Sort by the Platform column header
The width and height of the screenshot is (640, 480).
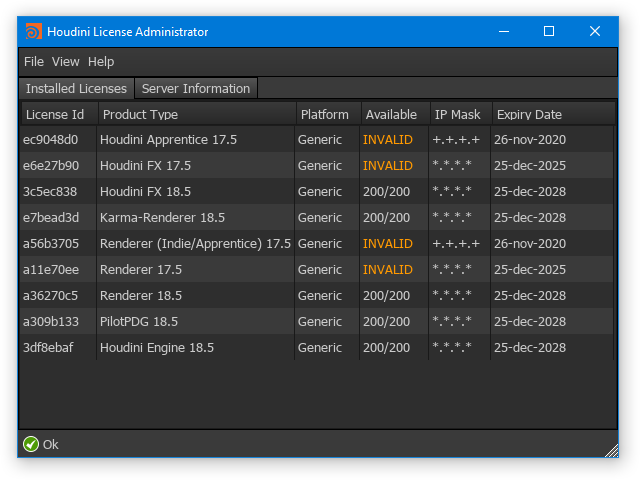(x=329, y=115)
